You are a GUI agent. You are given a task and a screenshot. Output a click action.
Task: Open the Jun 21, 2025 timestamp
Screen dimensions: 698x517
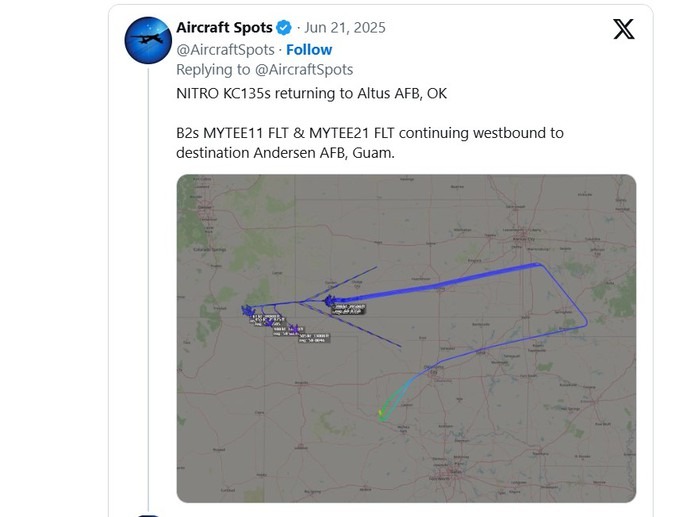[x=345, y=28]
